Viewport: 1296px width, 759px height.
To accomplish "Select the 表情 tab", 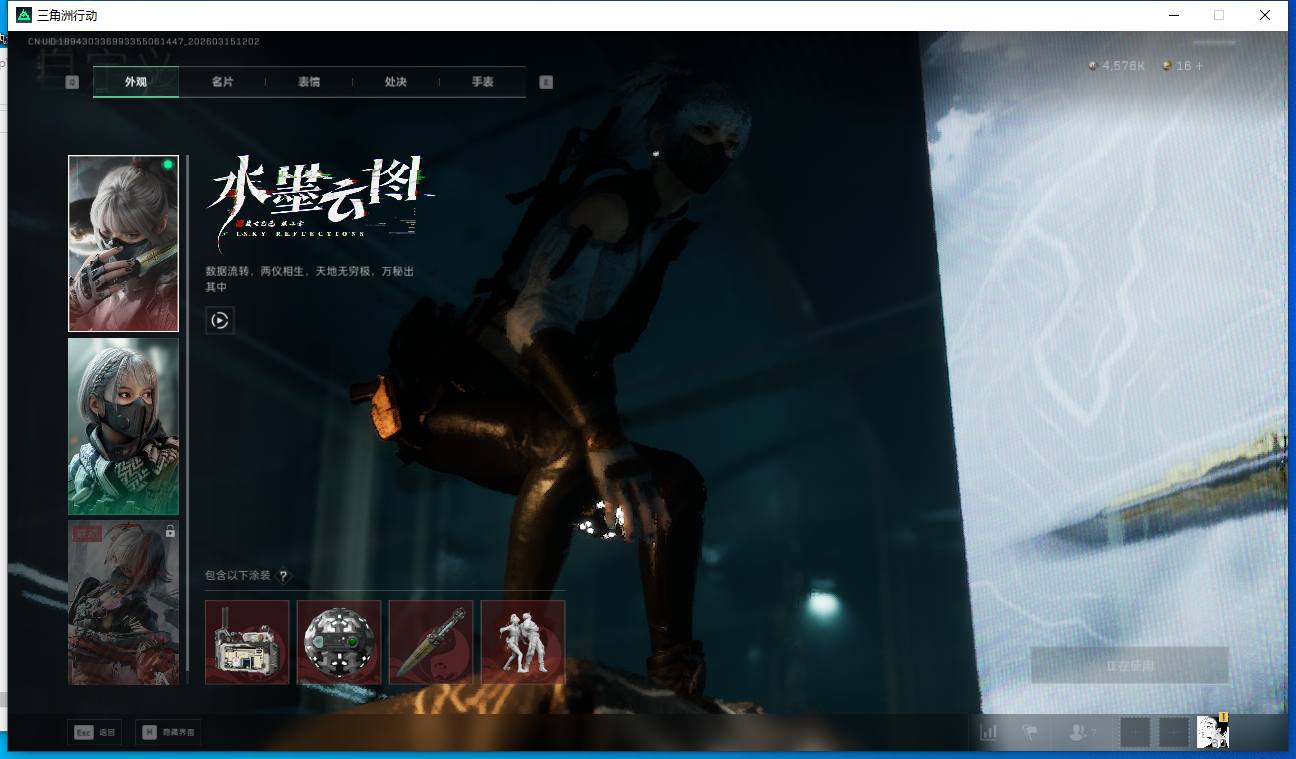I will (x=309, y=82).
